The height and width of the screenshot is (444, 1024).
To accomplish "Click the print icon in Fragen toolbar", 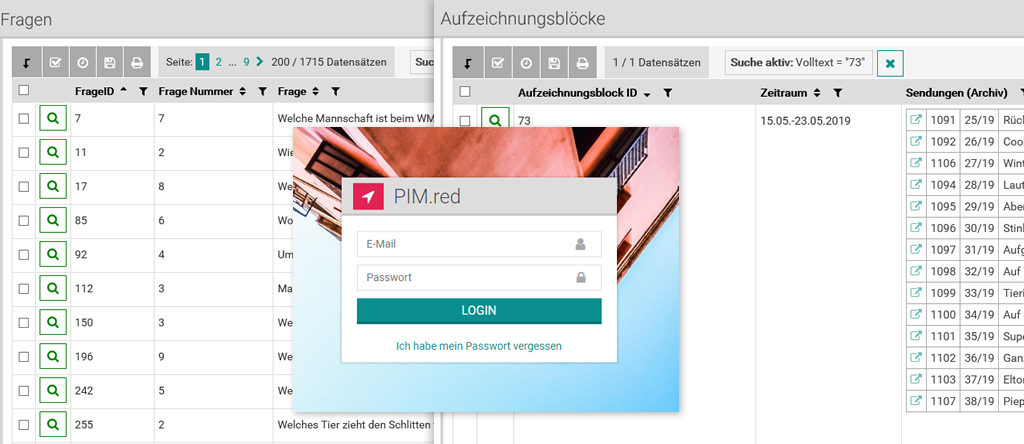I will click(x=136, y=63).
